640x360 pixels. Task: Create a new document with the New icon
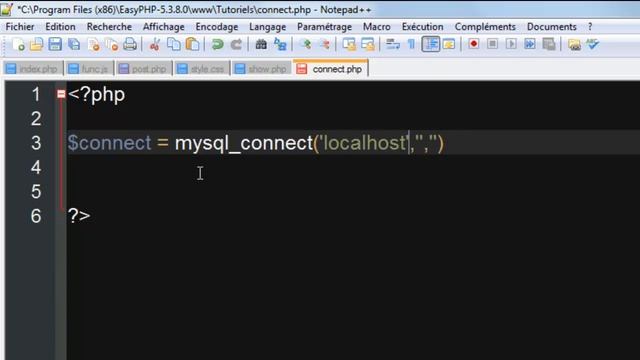[x=18, y=44]
